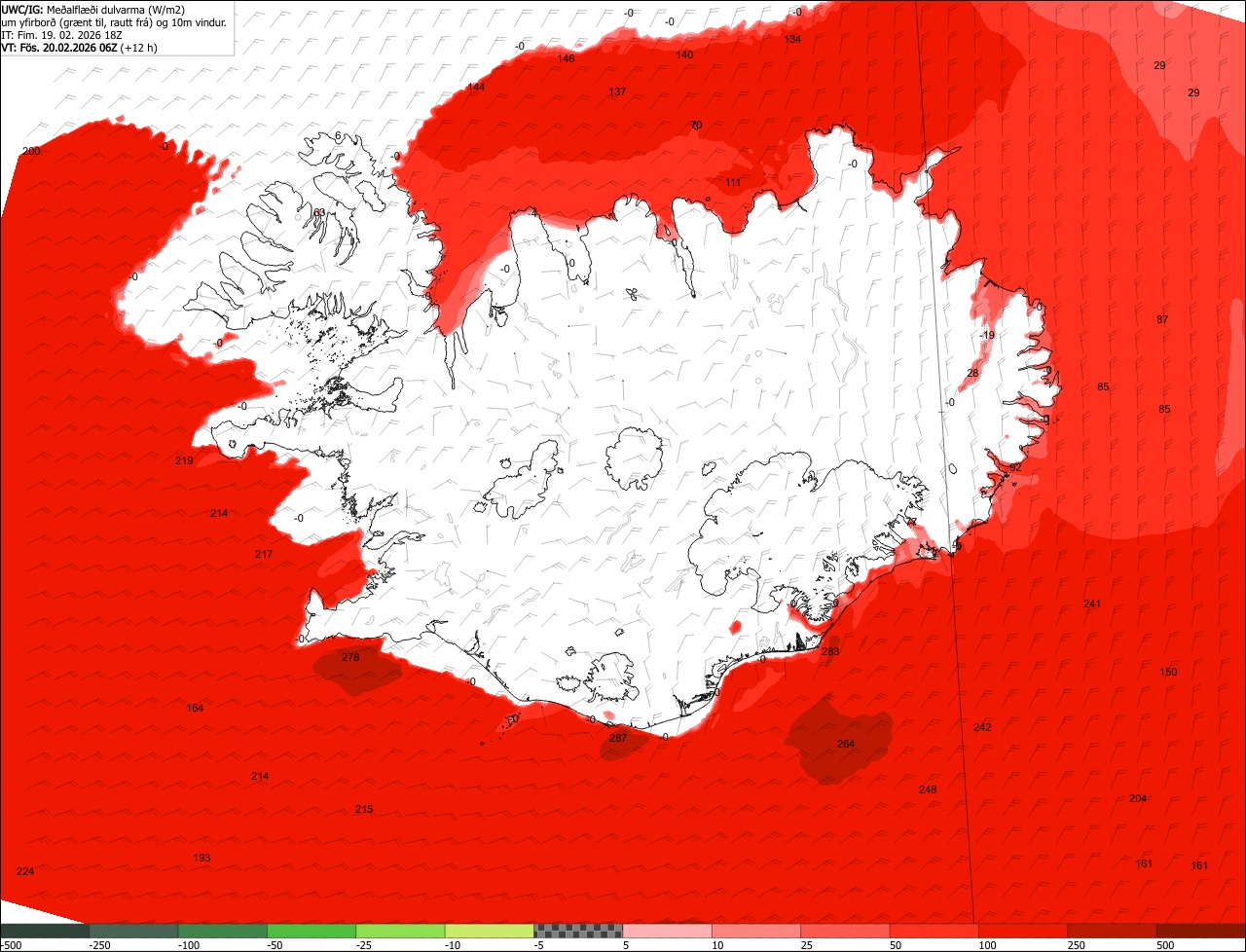
Task: Click the flux value '144' on the map
Action: (476, 87)
